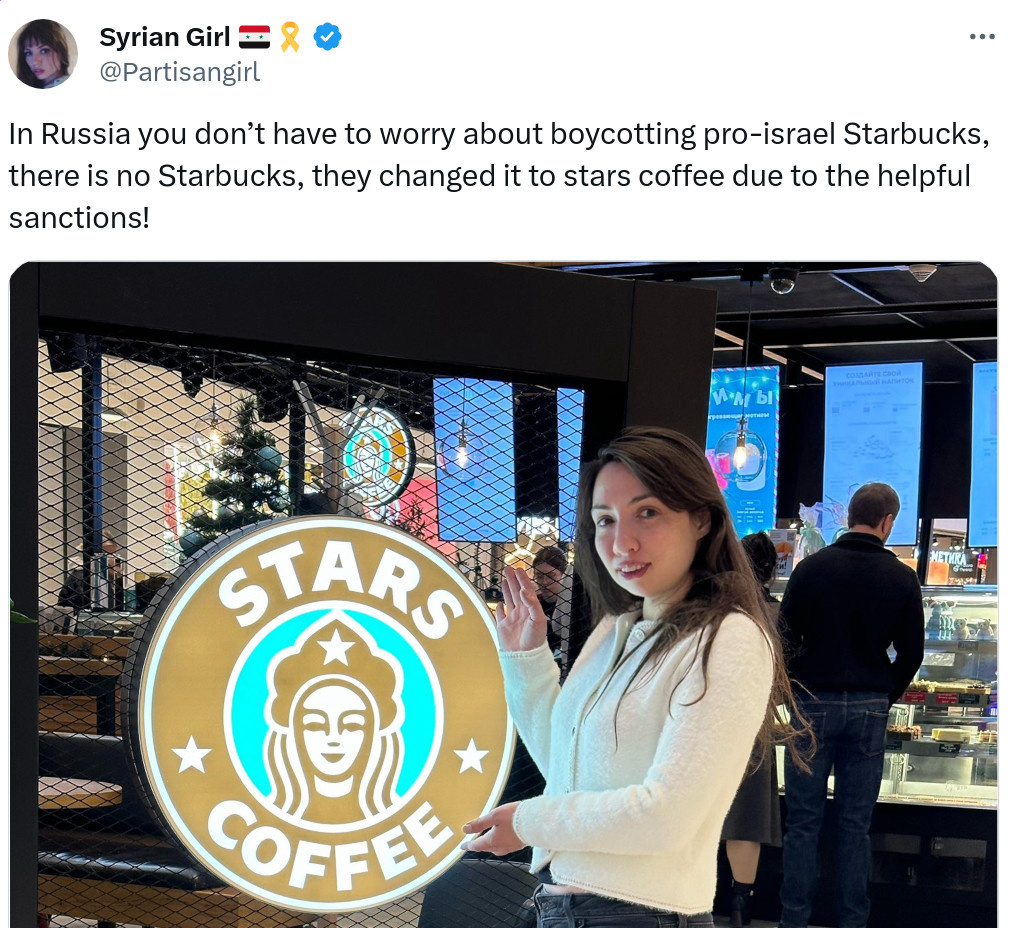This screenshot has width=1011, height=928.
Task: Click the Syrian Girl display name
Action: pos(164,37)
